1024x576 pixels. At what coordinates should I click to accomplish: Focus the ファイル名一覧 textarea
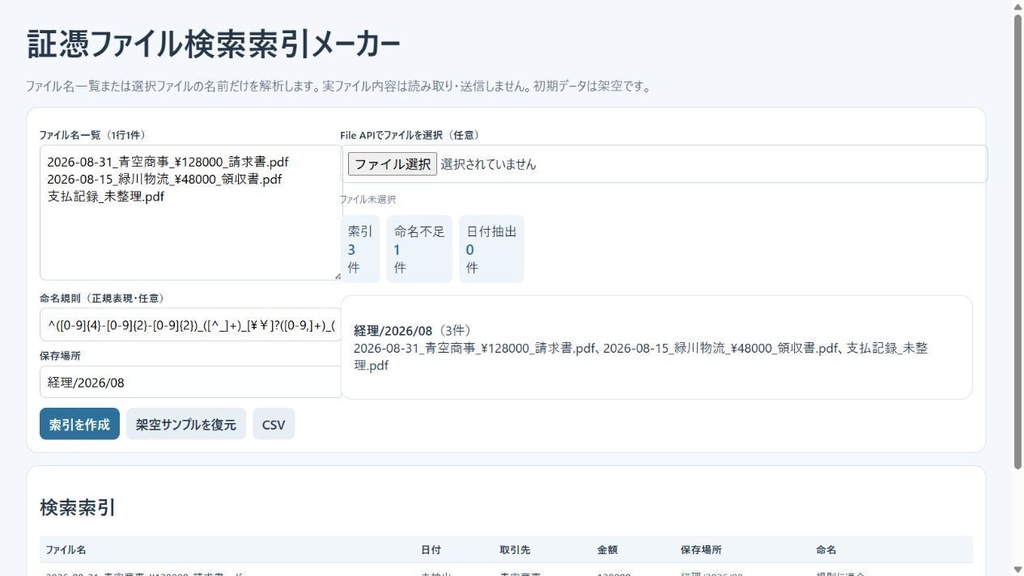[191, 213]
